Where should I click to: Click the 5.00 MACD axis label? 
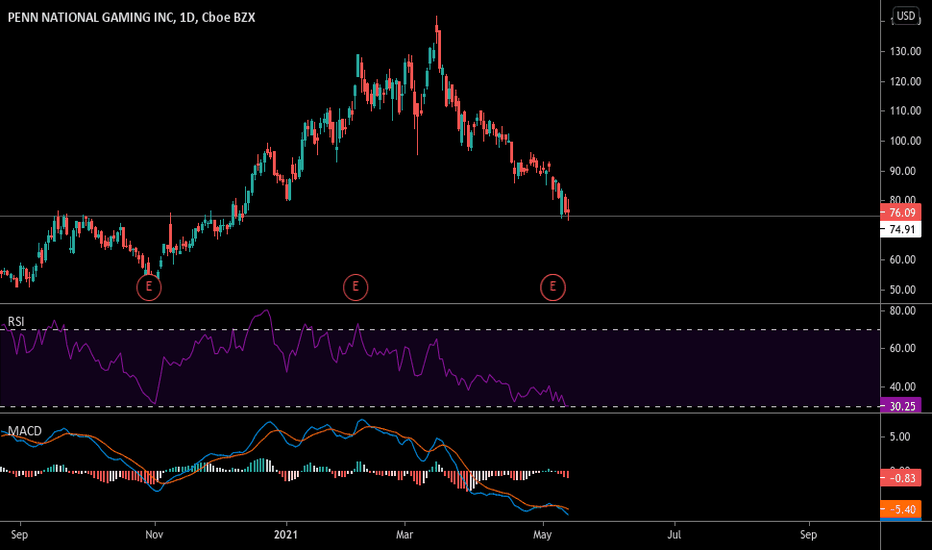900,437
